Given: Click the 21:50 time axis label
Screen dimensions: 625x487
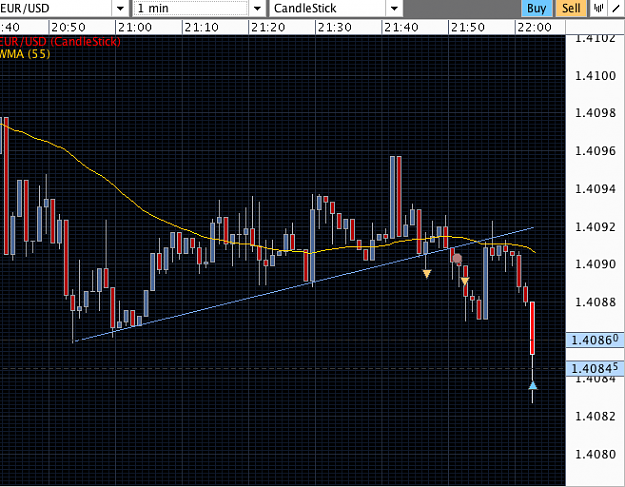Looking at the screenshot, I should click(x=468, y=27).
